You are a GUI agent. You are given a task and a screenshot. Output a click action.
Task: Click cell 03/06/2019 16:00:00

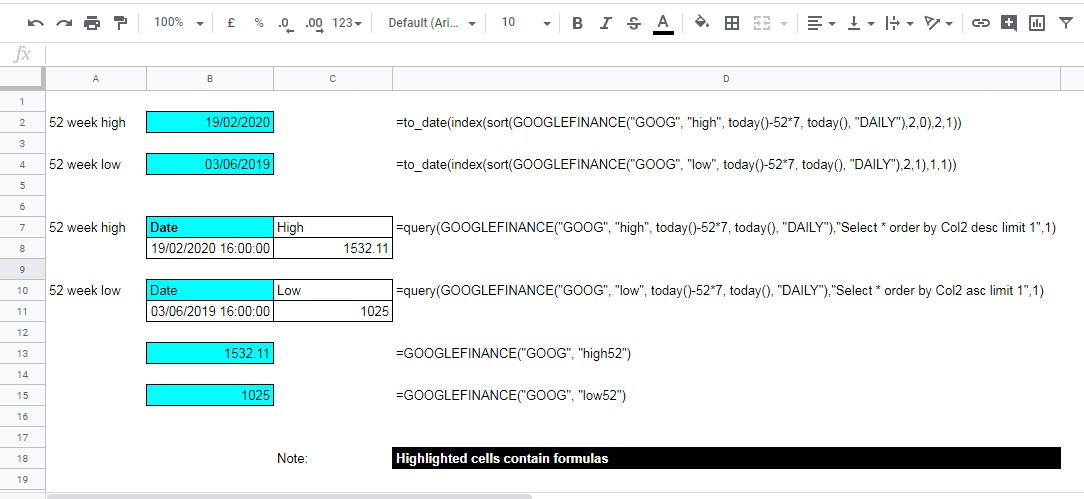[x=209, y=311]
